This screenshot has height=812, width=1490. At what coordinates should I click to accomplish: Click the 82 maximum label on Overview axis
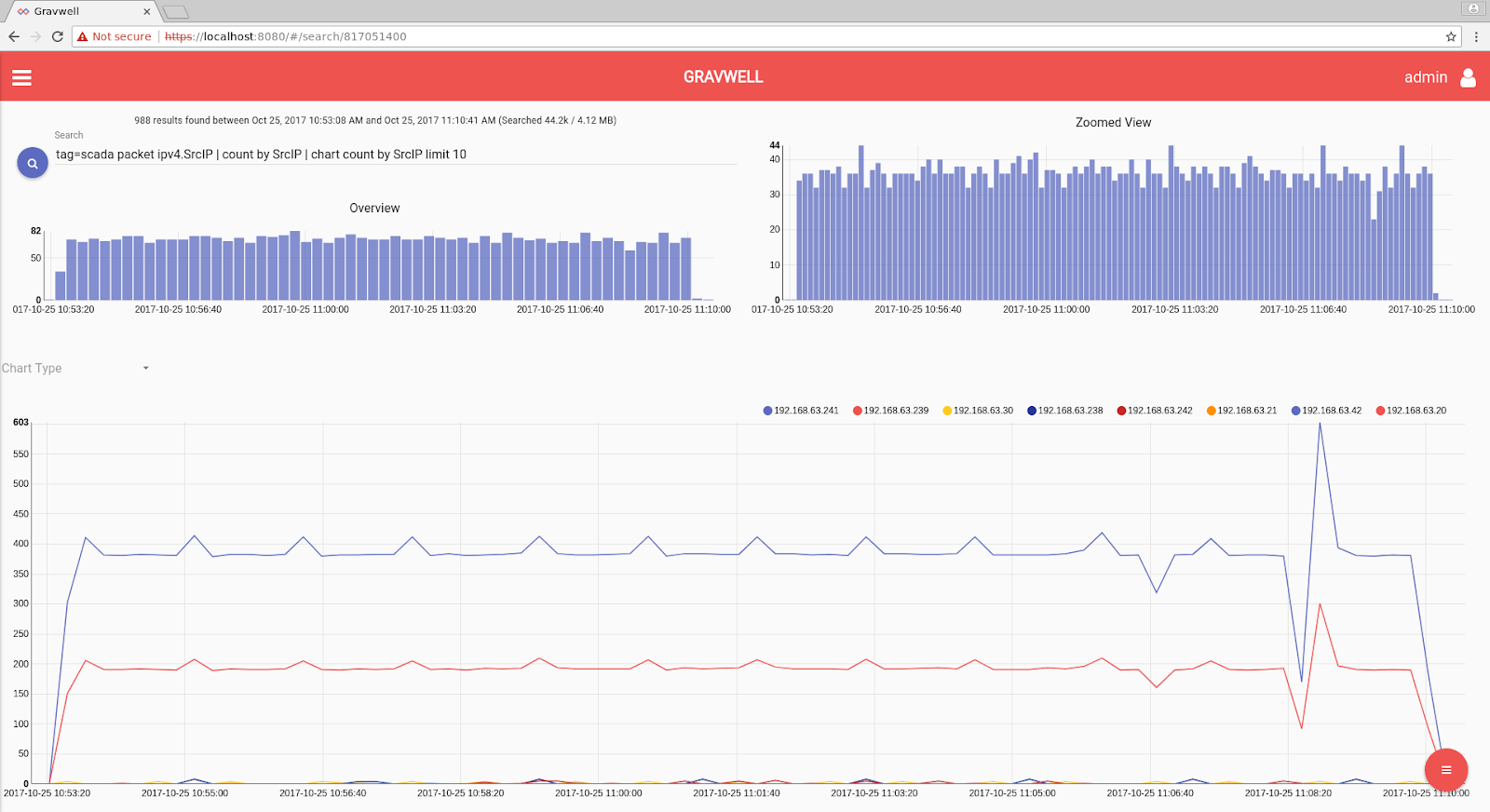pyautogui.click(x=35, y=231)
